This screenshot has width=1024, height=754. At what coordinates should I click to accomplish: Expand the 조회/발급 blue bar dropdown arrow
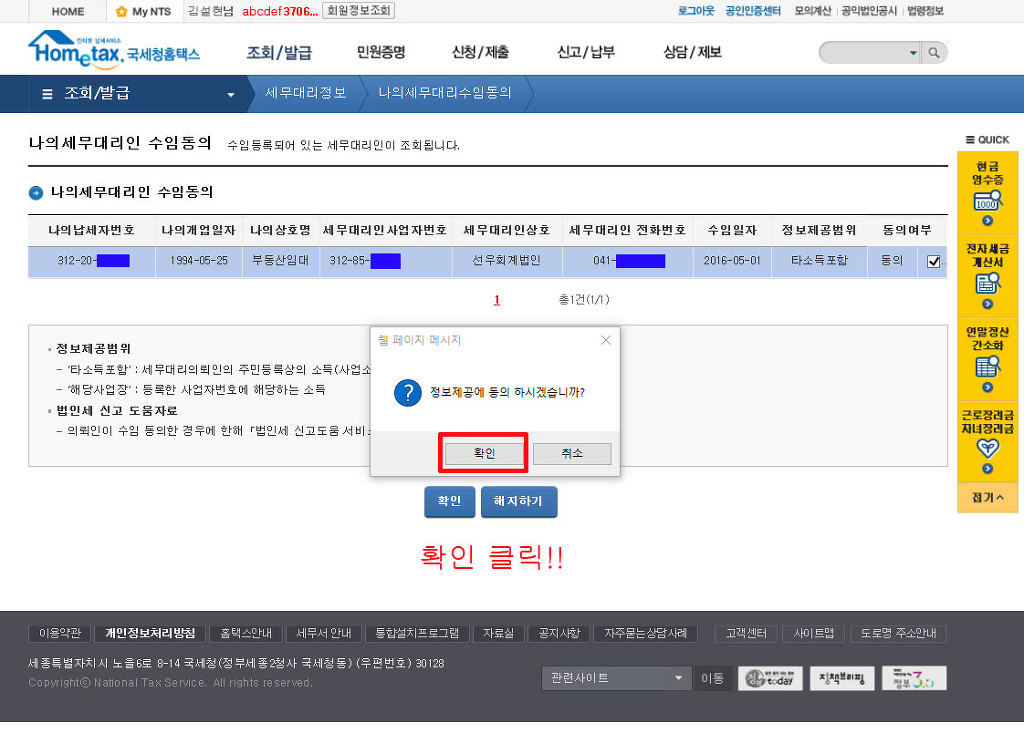click(231, 95)
